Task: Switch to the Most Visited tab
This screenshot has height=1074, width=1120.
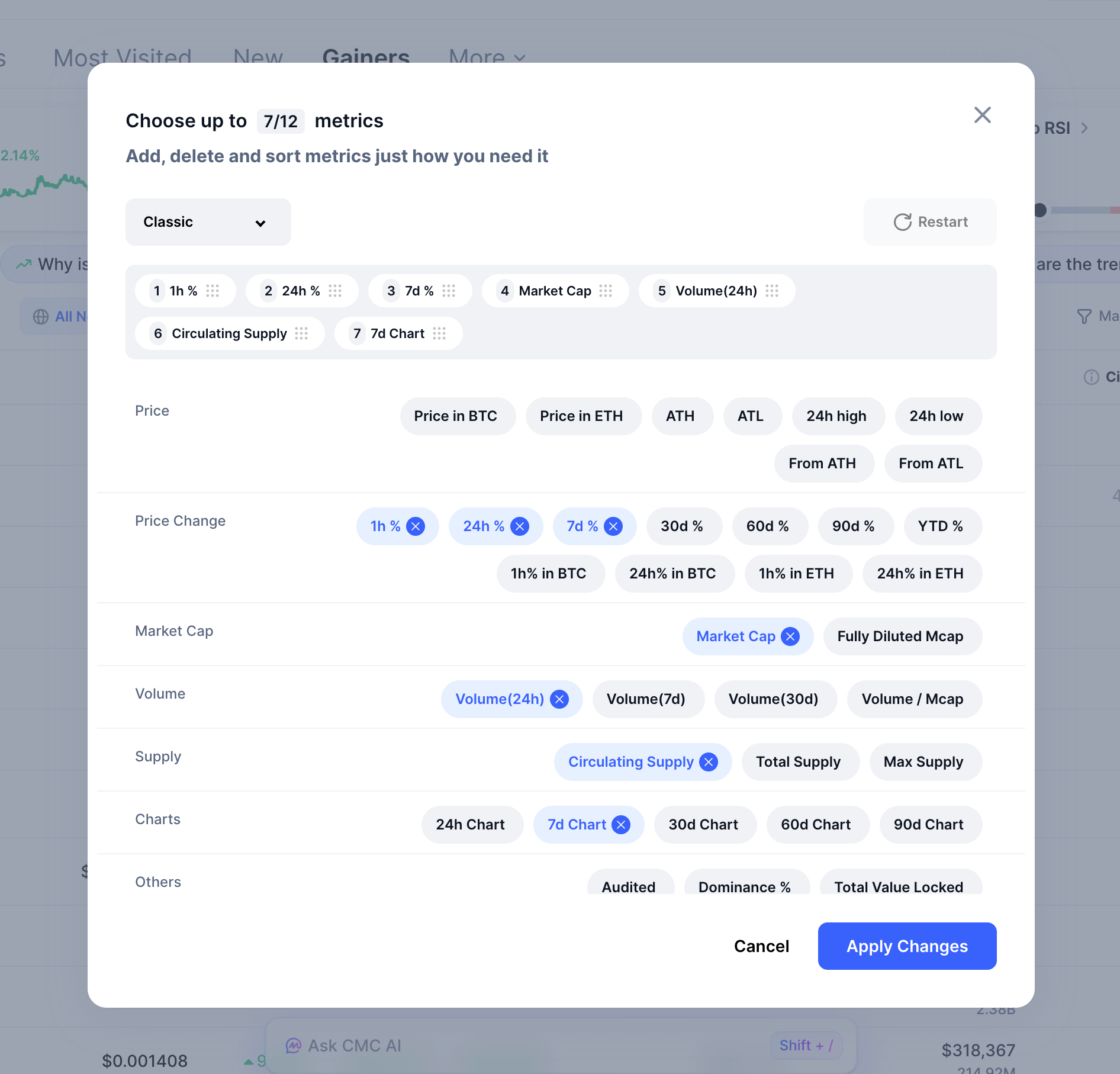Action: (x=123, y=57)
